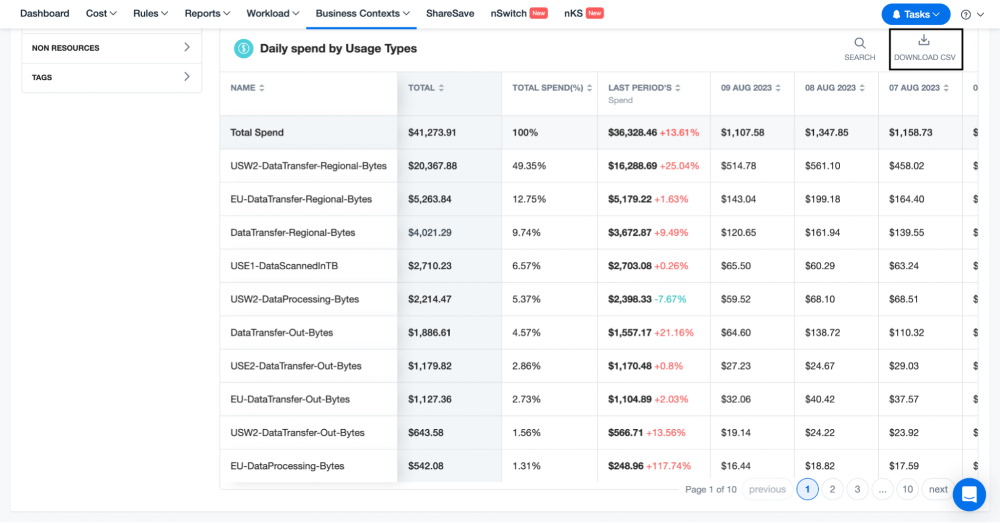Image resolution: width=1000 pixels, height=523 pixels.
Task: Sort by the TOTAL column arrows
Action: (x=441, y=88)
